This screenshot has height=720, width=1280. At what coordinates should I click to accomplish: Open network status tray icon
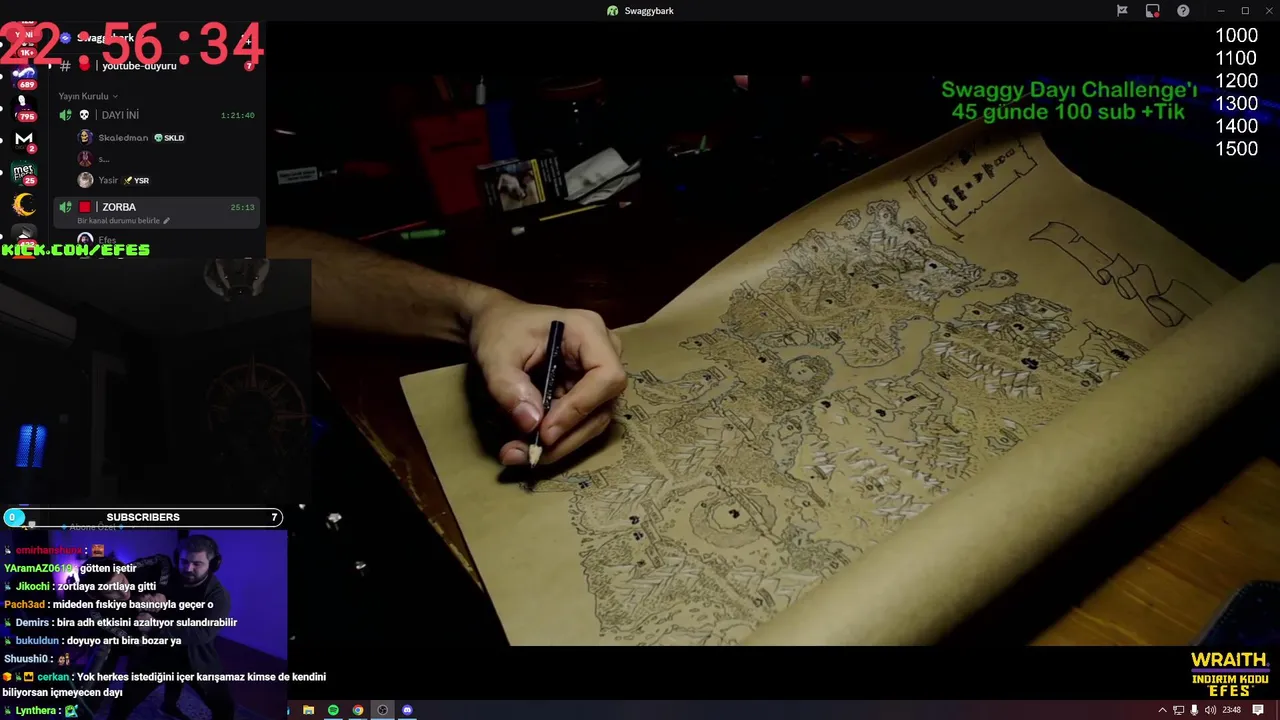click(x=1178, y=710)
